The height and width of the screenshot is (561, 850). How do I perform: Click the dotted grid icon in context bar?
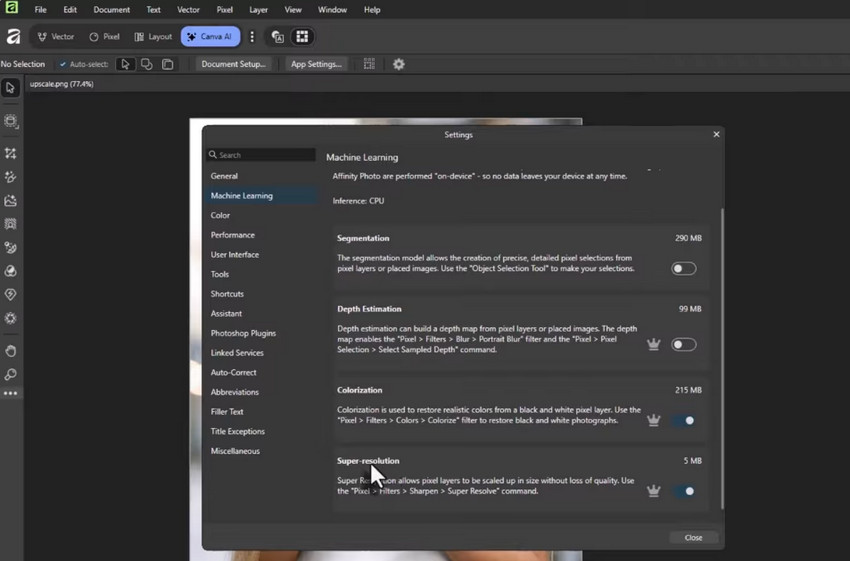coord(369,65)
